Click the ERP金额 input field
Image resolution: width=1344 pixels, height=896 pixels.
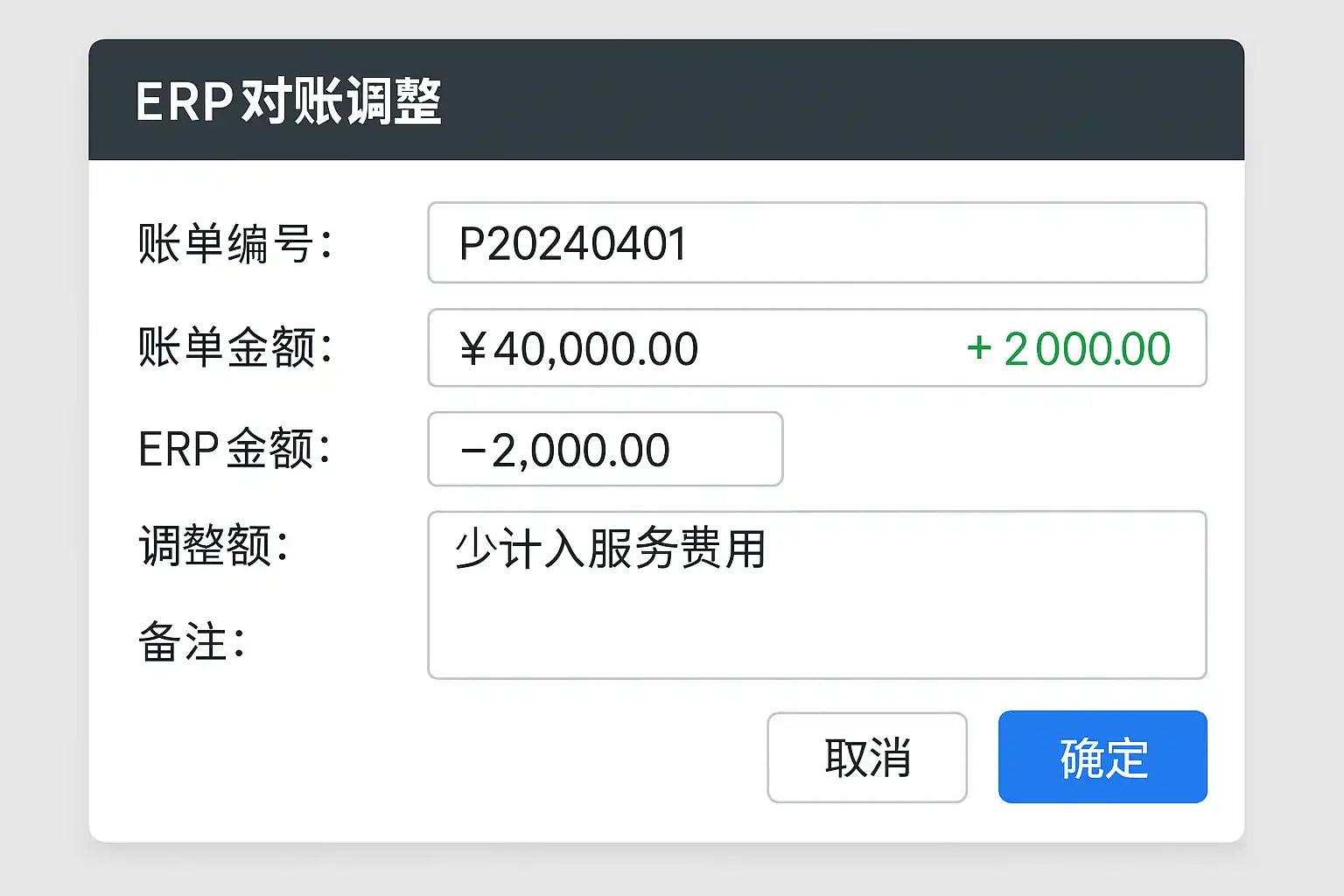pyautogui.click(x=726, y=450)
